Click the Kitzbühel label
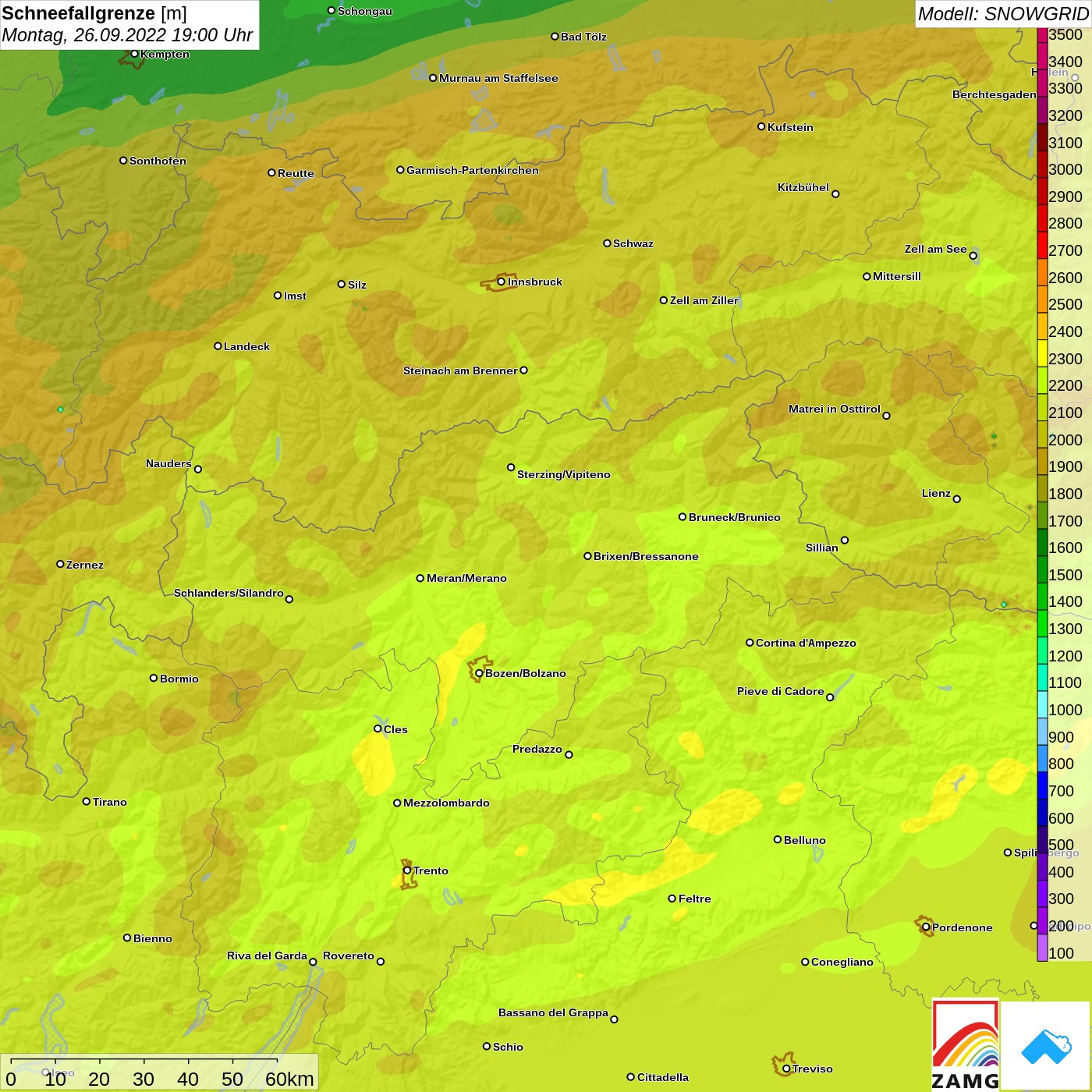This screenshot has height=1092, width=1092. pyautogui.click(x=803, y=187)
